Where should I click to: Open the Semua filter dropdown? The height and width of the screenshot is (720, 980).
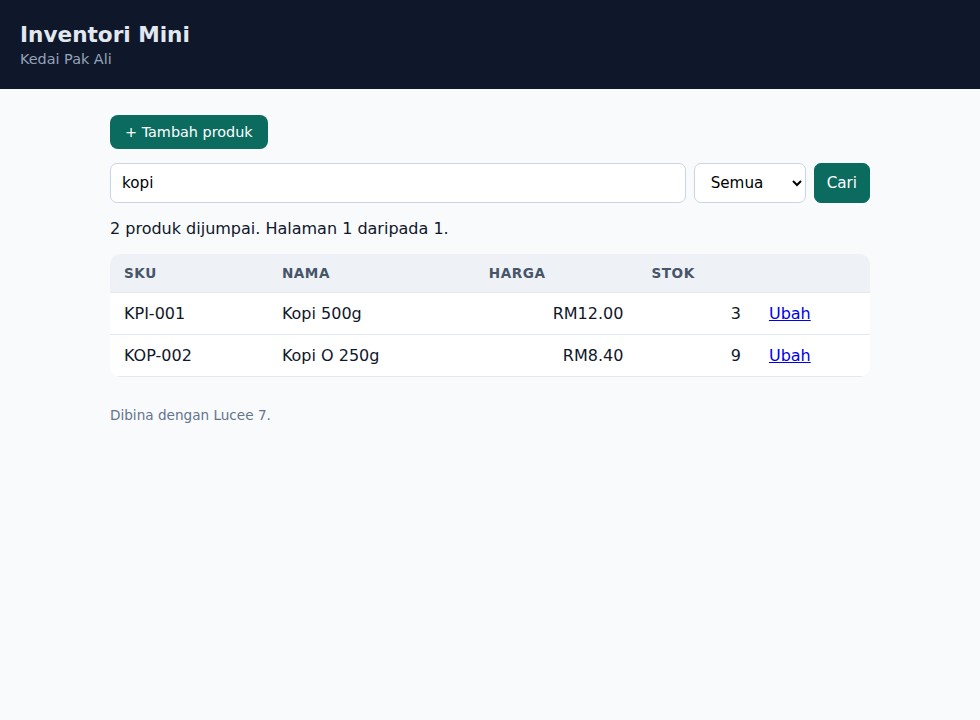pyautogui.click(x=749, y=183)
